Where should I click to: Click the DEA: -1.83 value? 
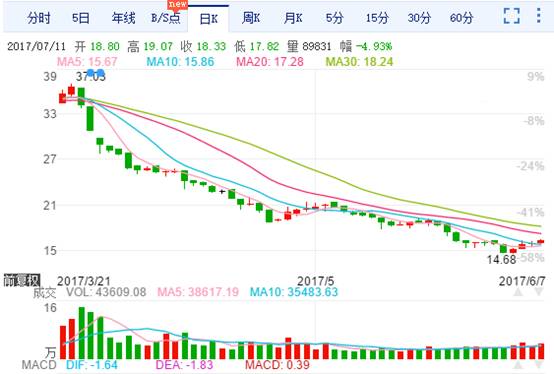coord(184,365)
